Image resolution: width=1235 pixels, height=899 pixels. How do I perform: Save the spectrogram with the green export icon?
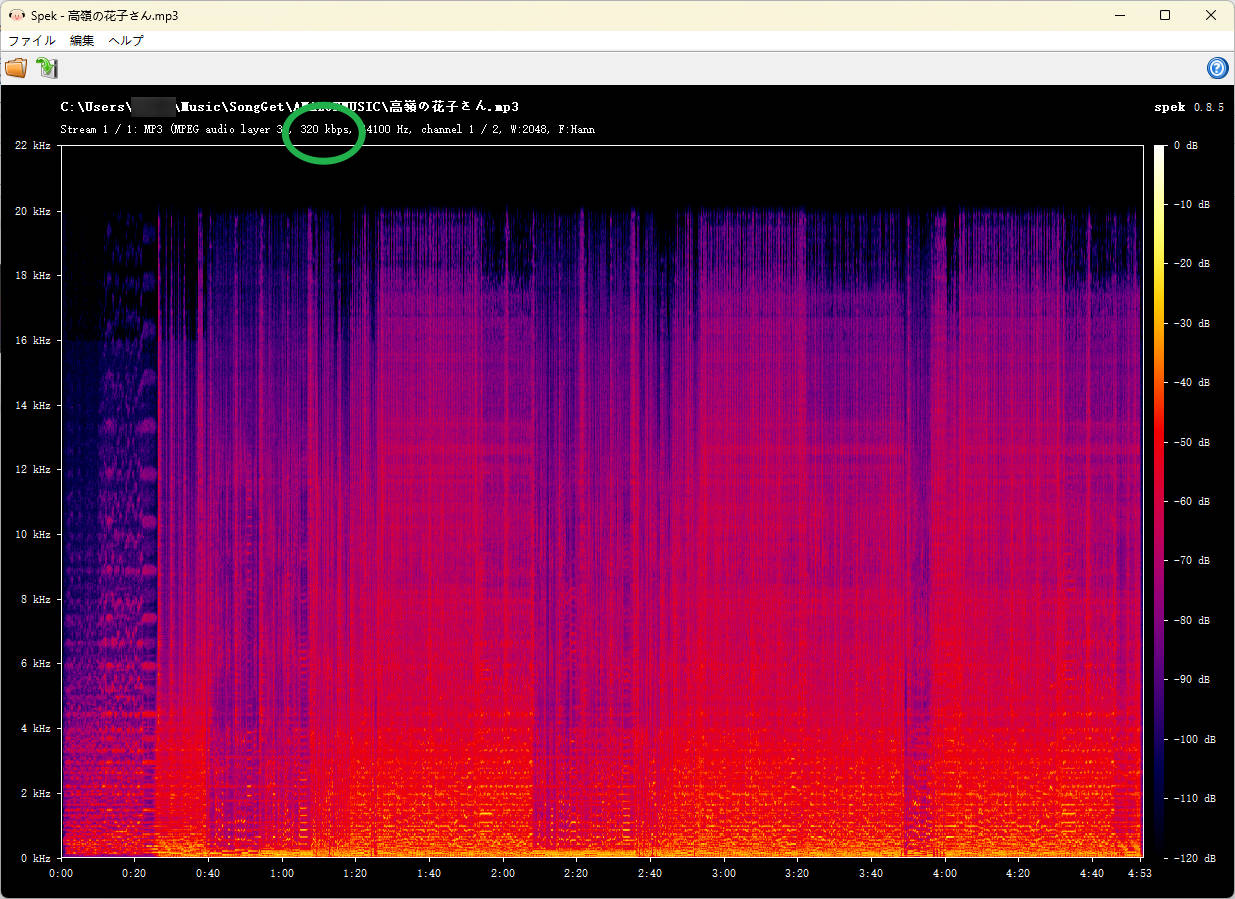[x=45, y=68]
